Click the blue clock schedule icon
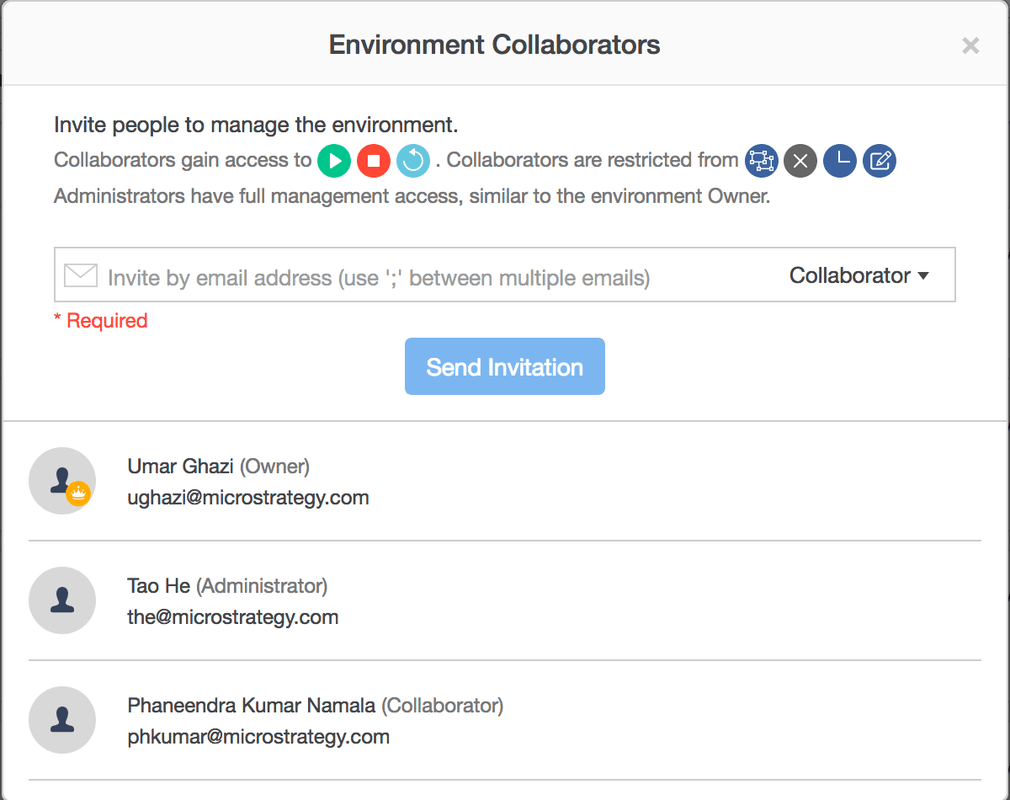The height and width of the screenshot is (800, 1010). 840,160
